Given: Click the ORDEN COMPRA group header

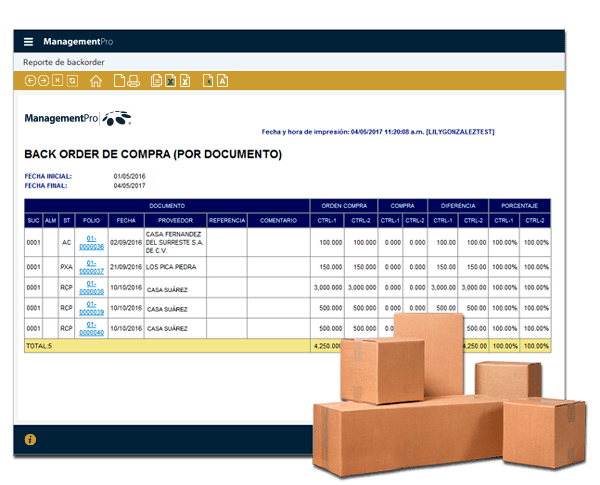Looking at the screenshot, I should pyautogui.click(x=344, y=206).
